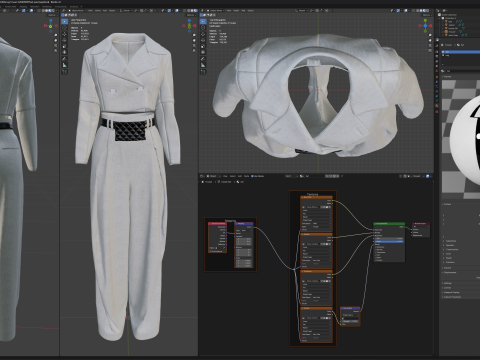Toggle camera view icon in back-view viewport
The image size is (480, 360).
coord(55,45)
